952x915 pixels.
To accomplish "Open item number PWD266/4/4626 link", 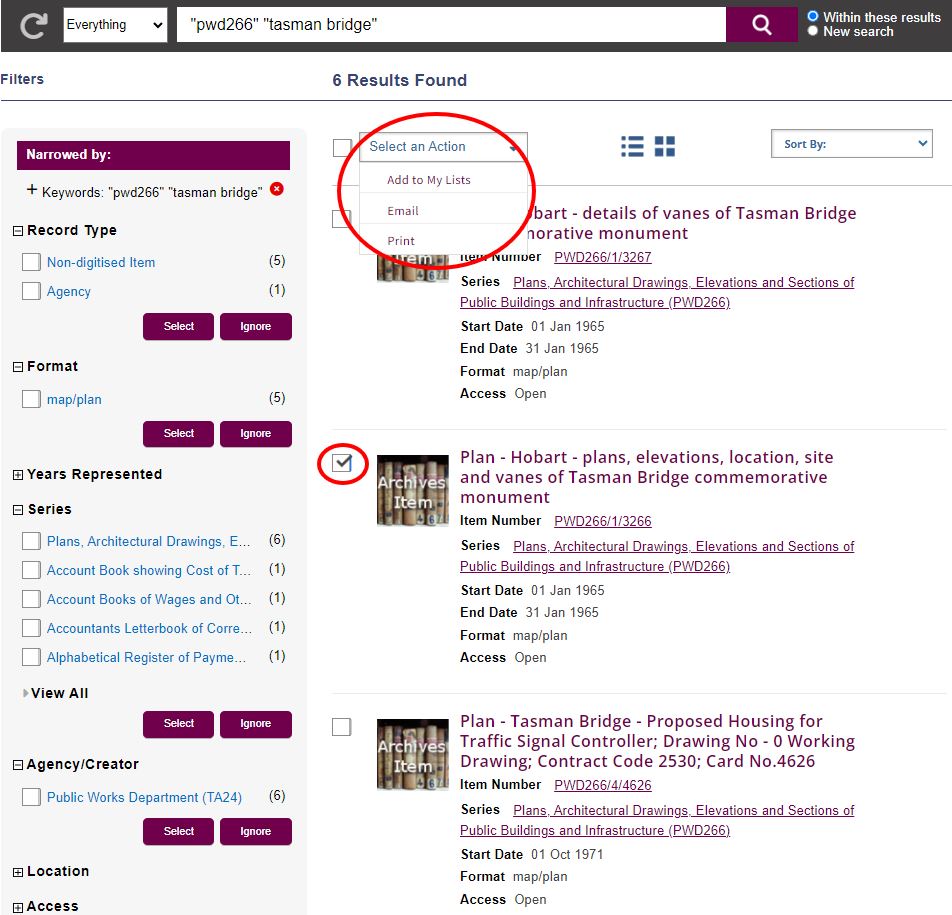I will [x=602, y=785].
